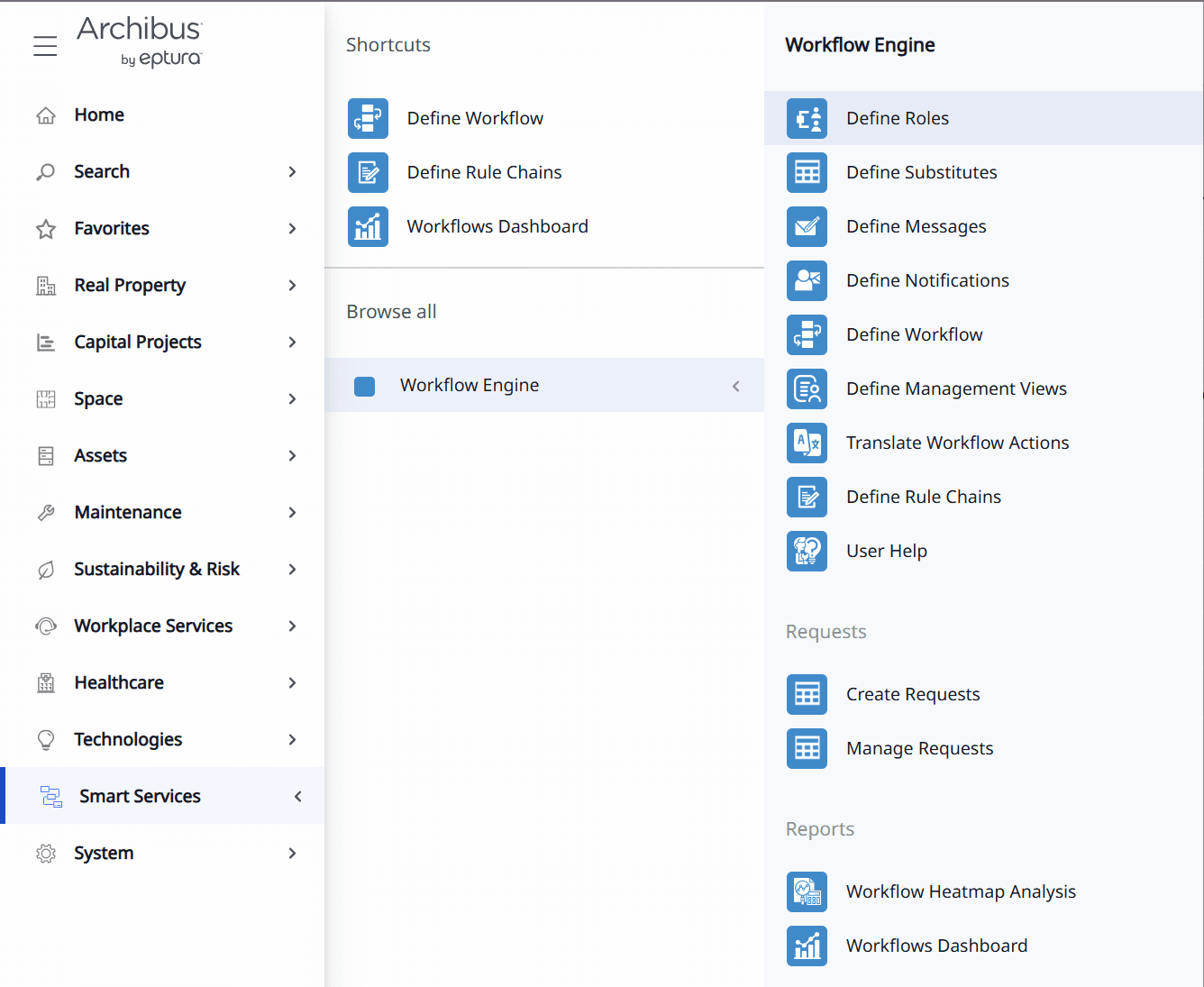Expand the Space menu chevron
1204x987 pixels.
pos(292,399)
